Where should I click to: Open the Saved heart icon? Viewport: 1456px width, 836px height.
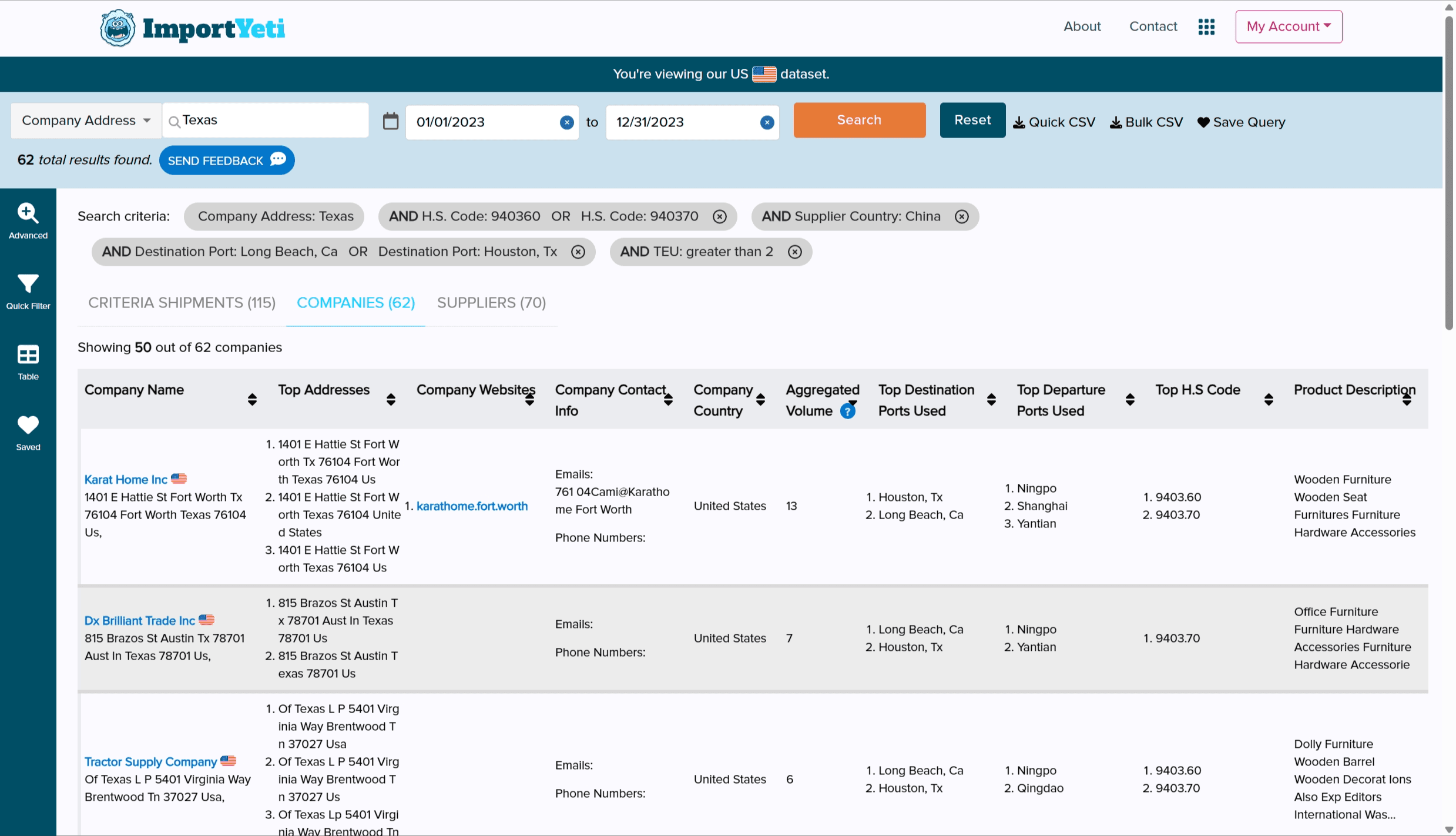point(28,433)
